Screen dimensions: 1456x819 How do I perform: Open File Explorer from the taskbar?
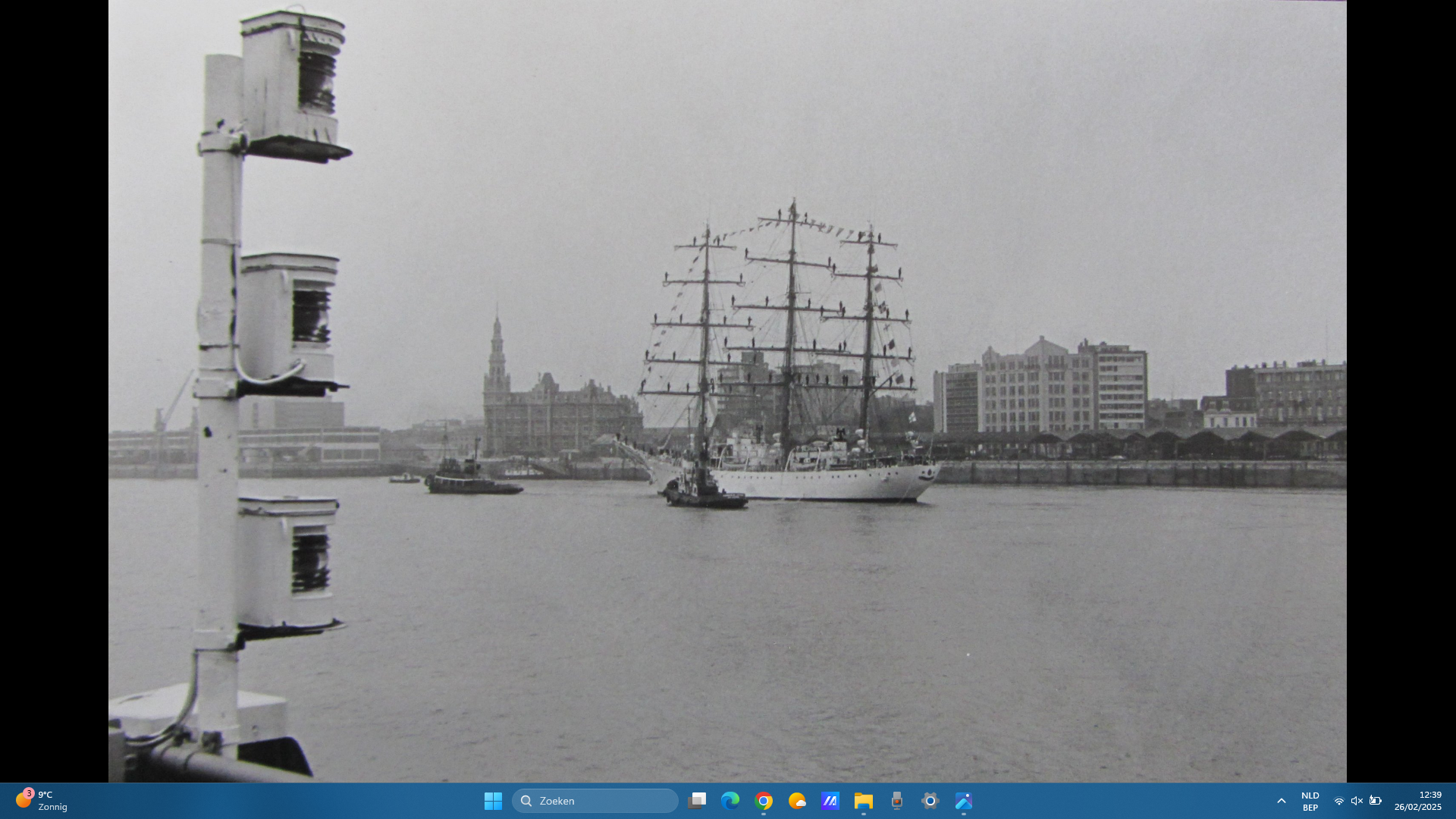click(864, 801)
